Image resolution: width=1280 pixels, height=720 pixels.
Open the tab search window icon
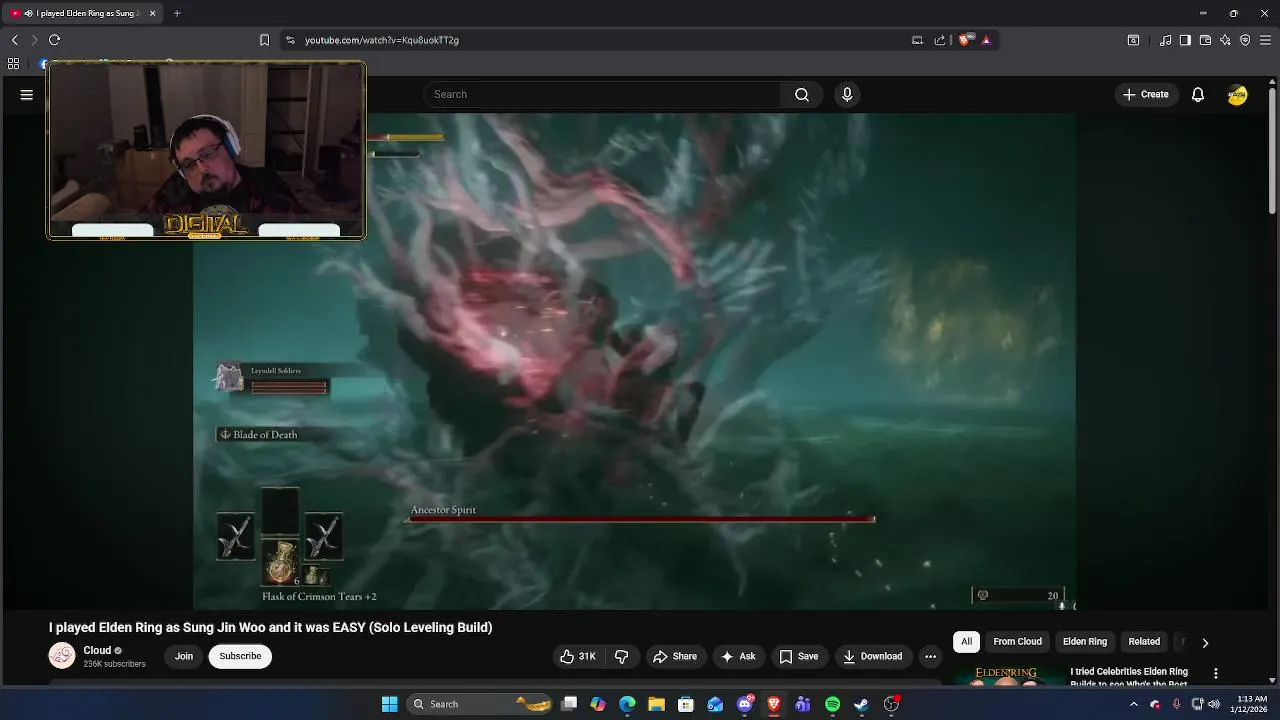[1133, 40]
